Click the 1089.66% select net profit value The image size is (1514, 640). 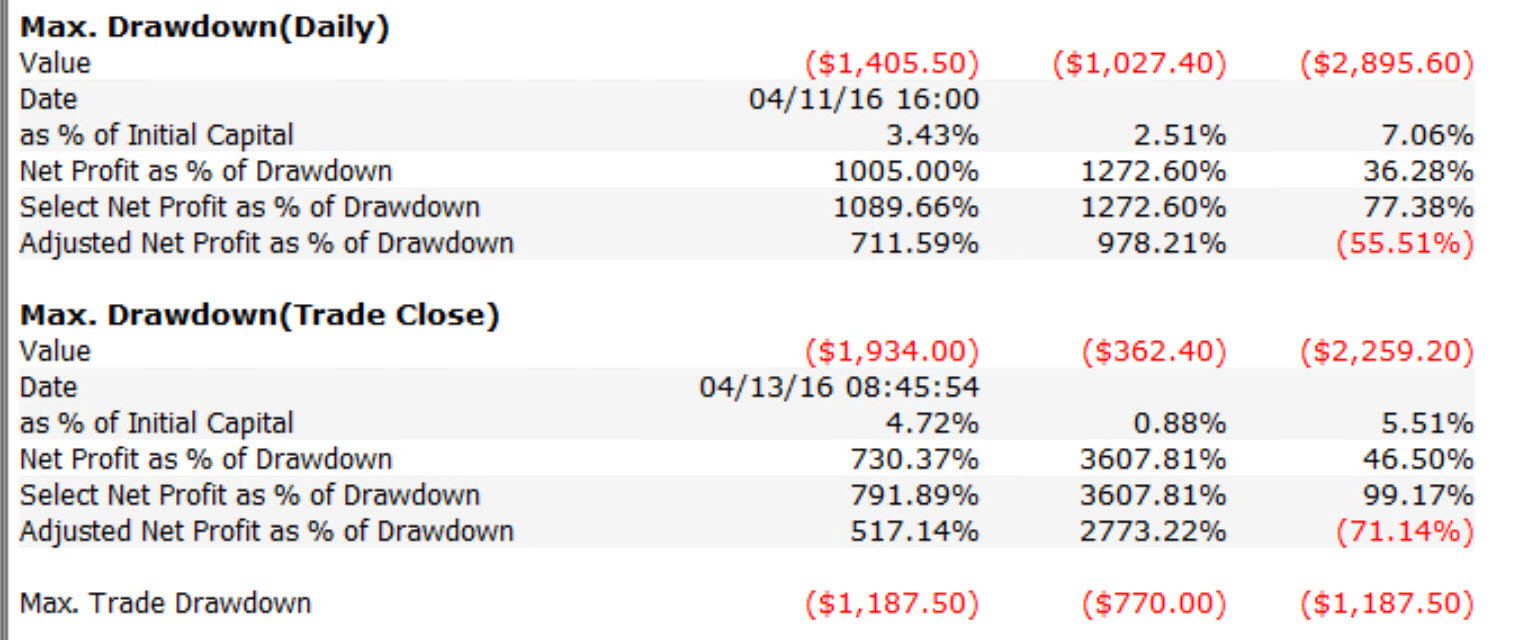pos(906,207)
